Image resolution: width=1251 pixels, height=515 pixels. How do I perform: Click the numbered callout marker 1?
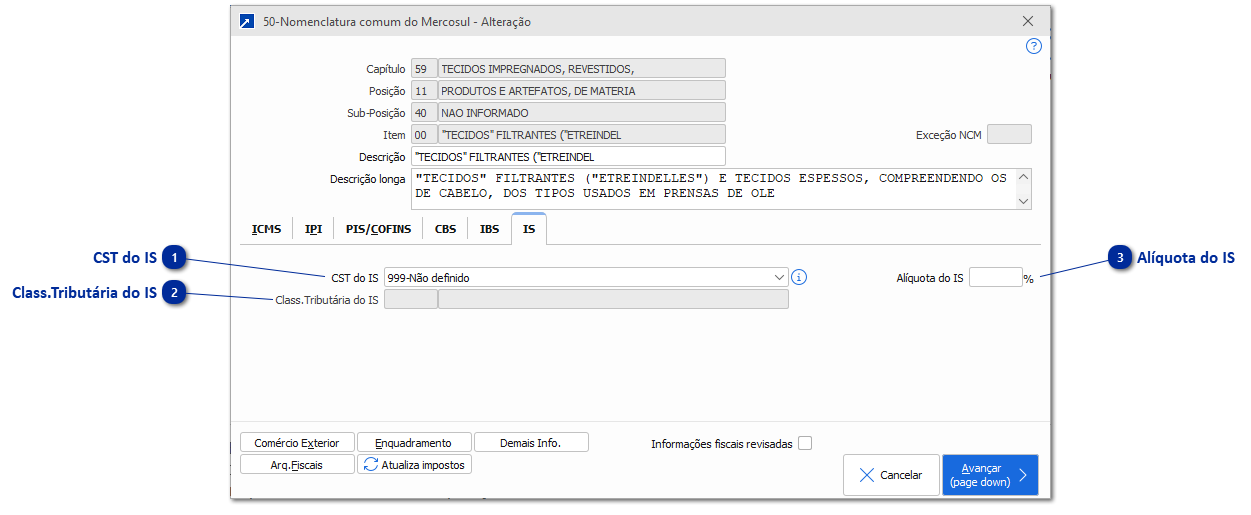pyautogui.click(x=175, y=258)
